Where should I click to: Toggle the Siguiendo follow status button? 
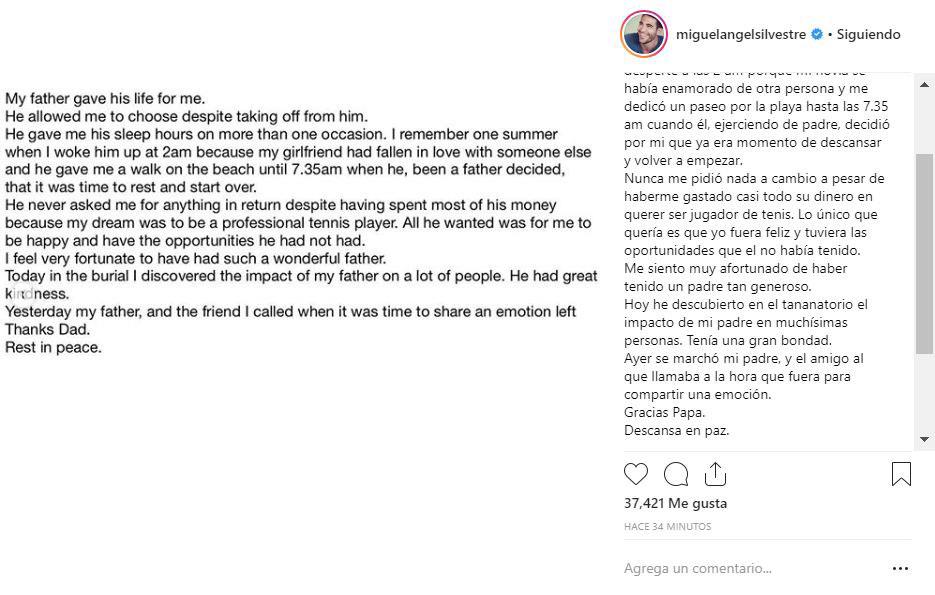click(868, 34)
